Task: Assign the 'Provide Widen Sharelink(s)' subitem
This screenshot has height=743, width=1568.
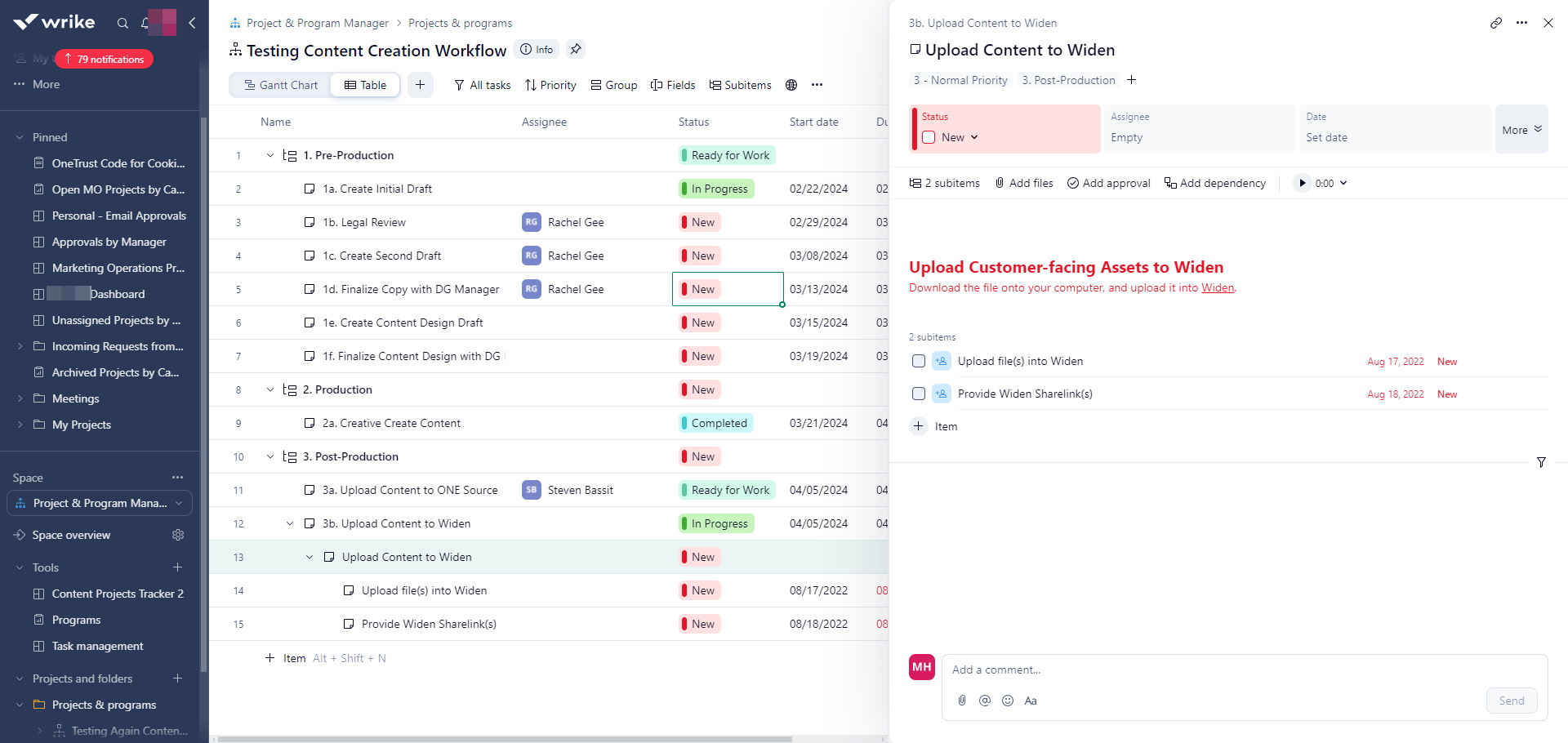Action: [x=942, y=394]
